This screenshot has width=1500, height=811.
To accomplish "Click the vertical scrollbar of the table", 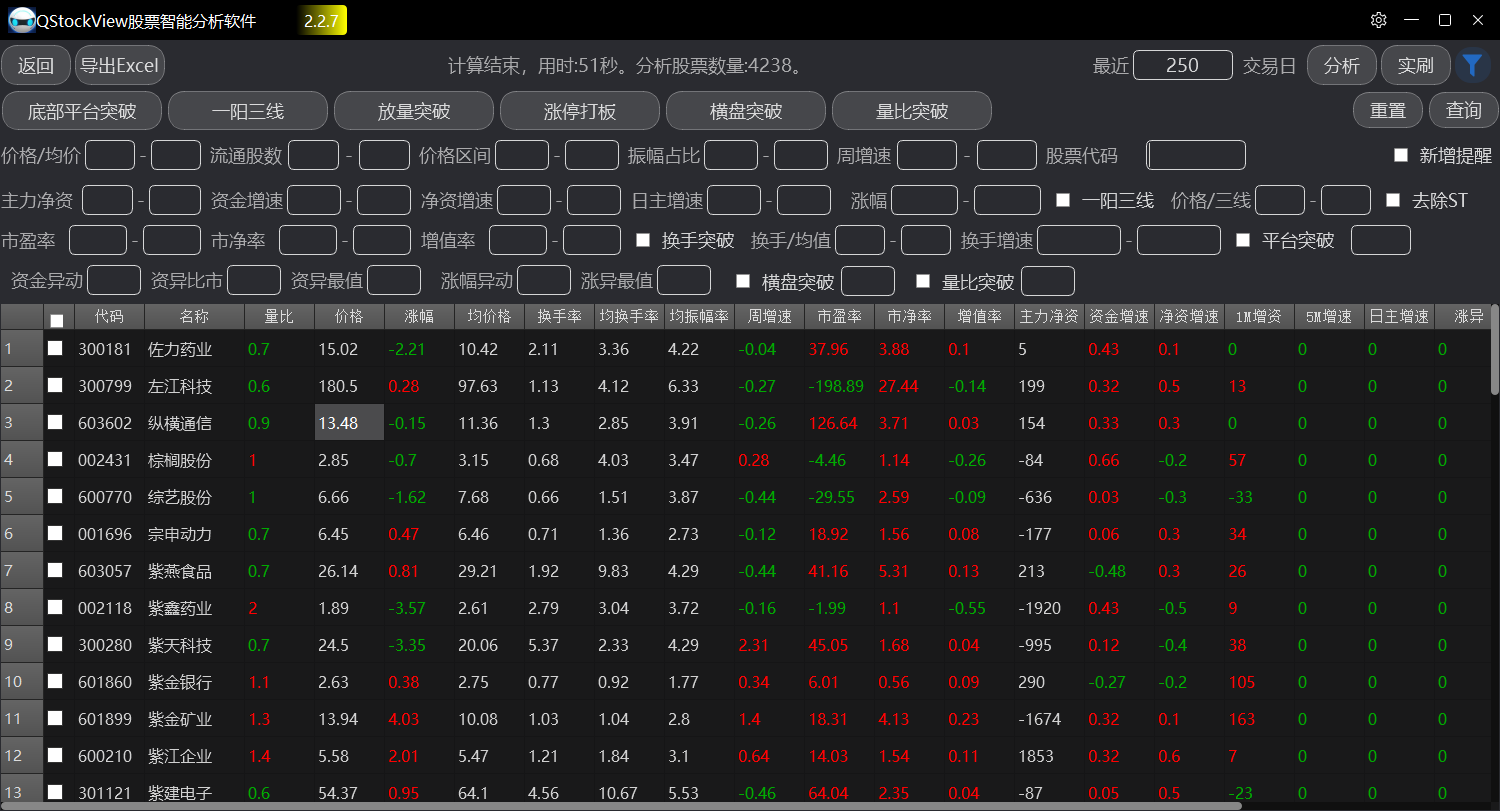I will pyautogui.click(x=1494, y=350).
